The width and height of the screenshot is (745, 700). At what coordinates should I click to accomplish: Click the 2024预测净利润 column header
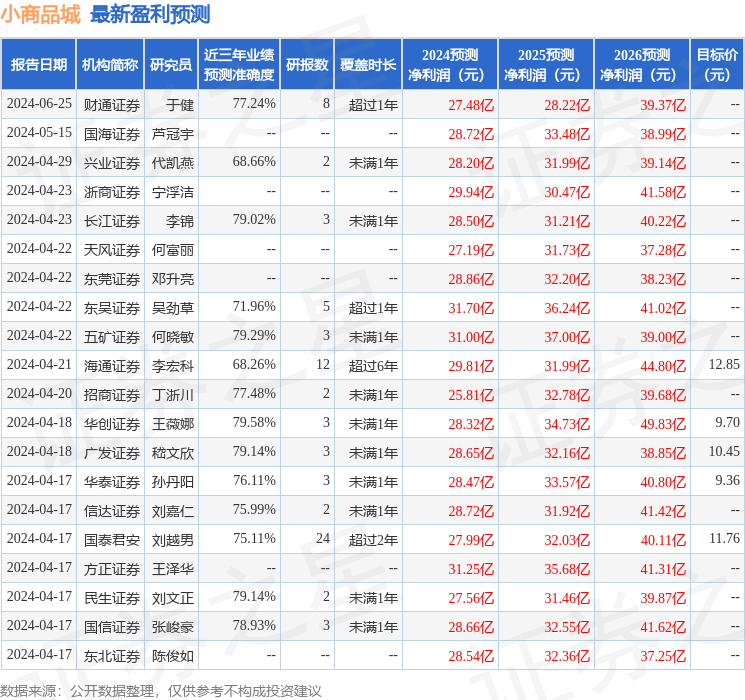click(450, 65)
